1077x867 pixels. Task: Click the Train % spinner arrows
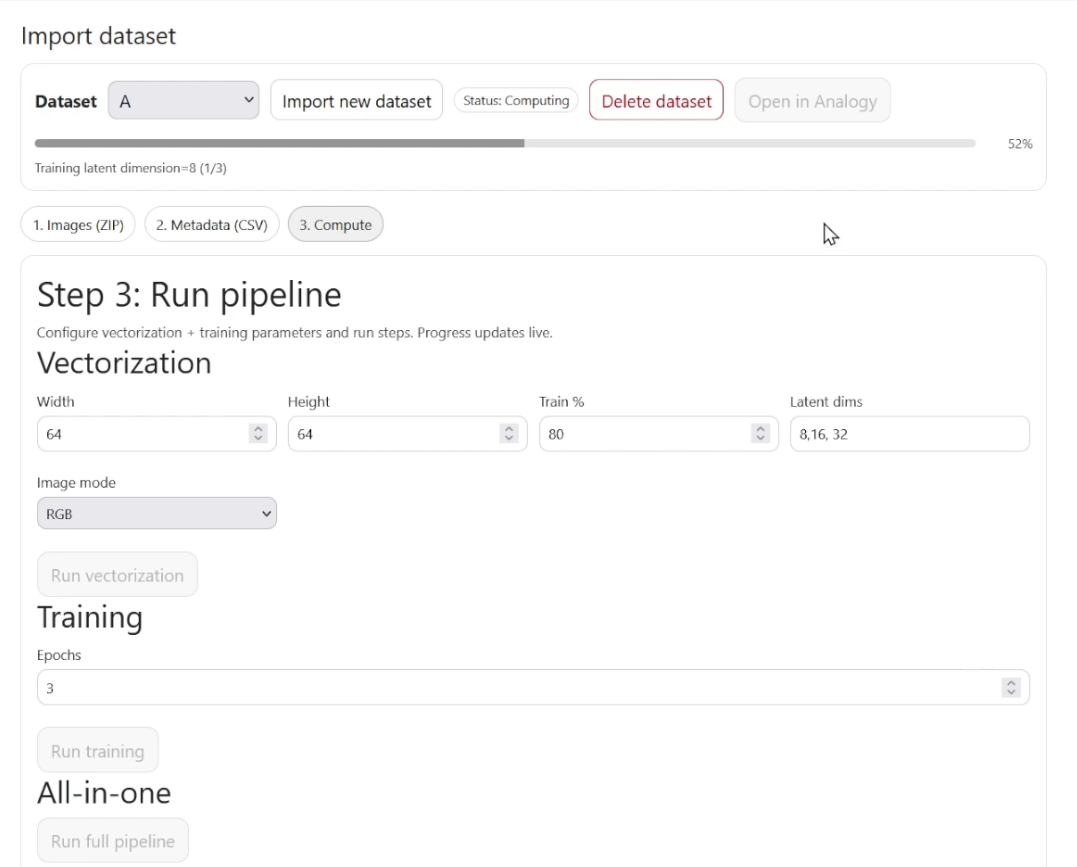pos(760,434)
